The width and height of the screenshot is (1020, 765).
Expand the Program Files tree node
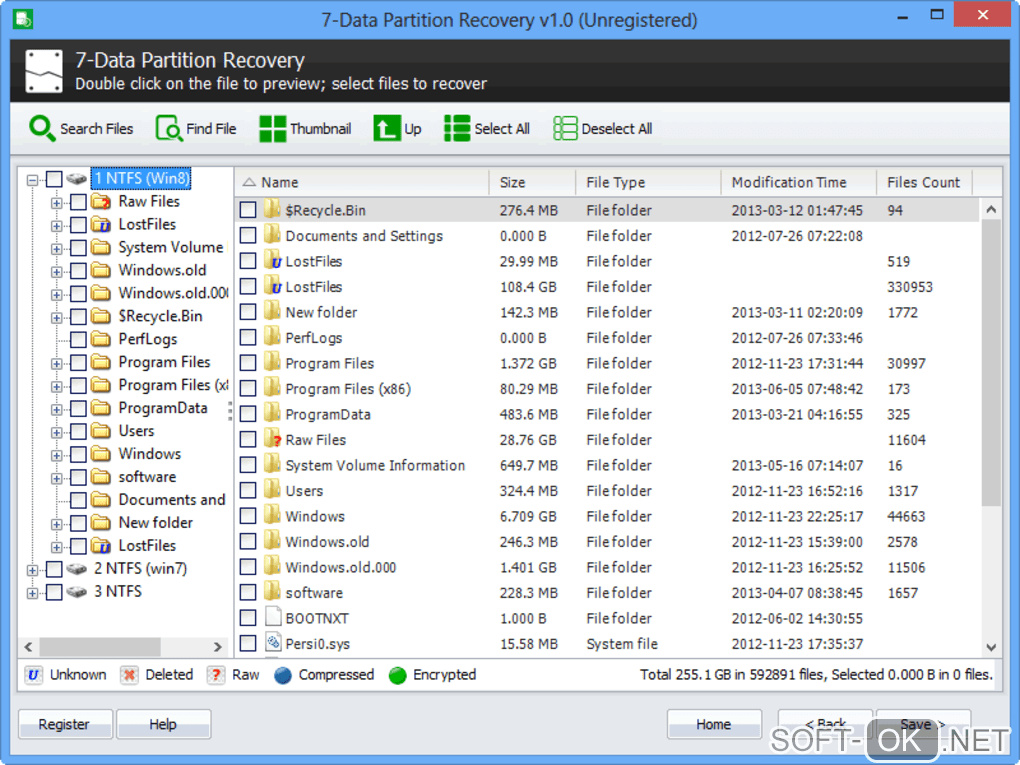(x=57, y=364)
